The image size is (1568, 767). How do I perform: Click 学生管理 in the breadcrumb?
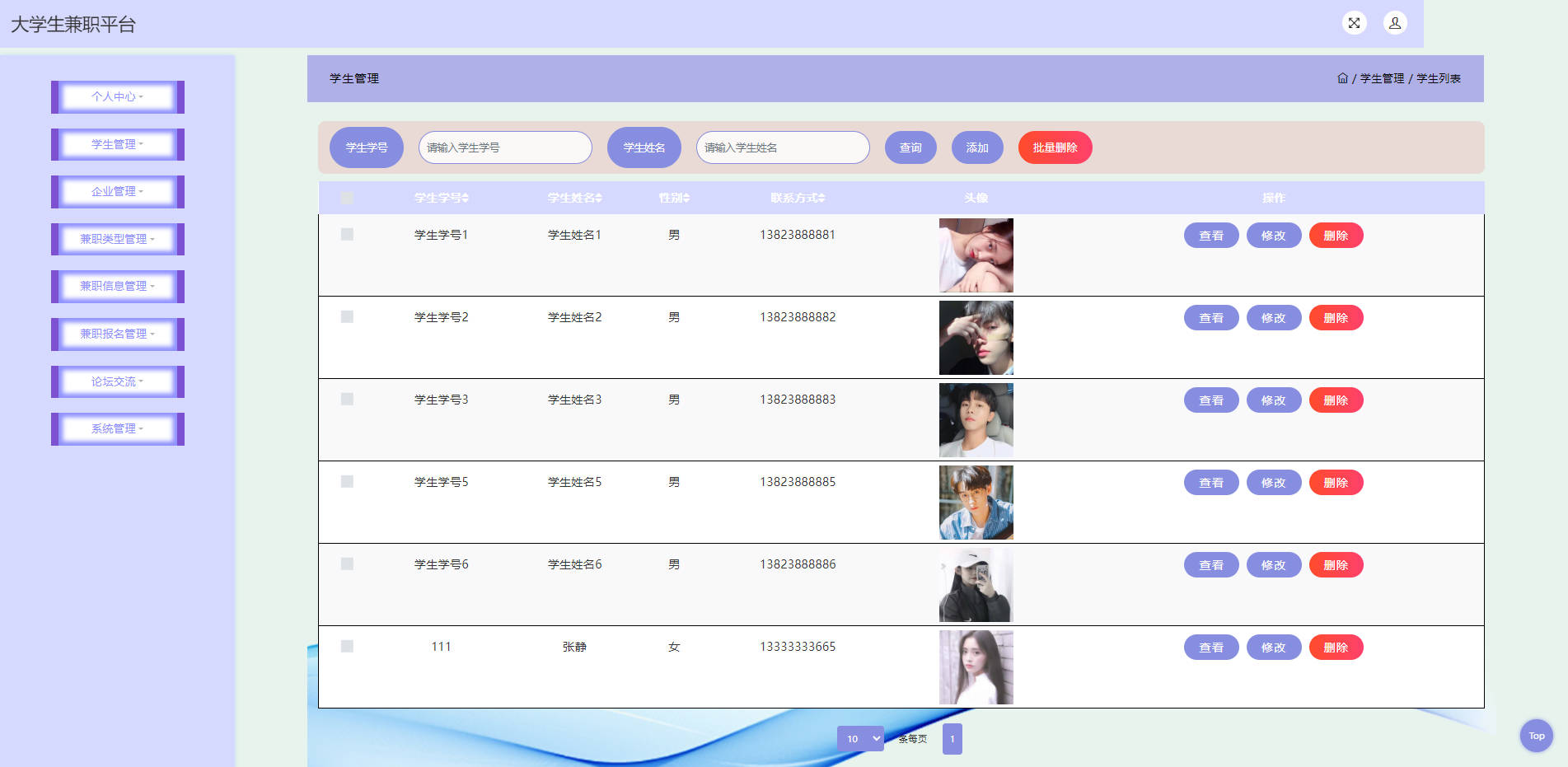coord(1383,78)
